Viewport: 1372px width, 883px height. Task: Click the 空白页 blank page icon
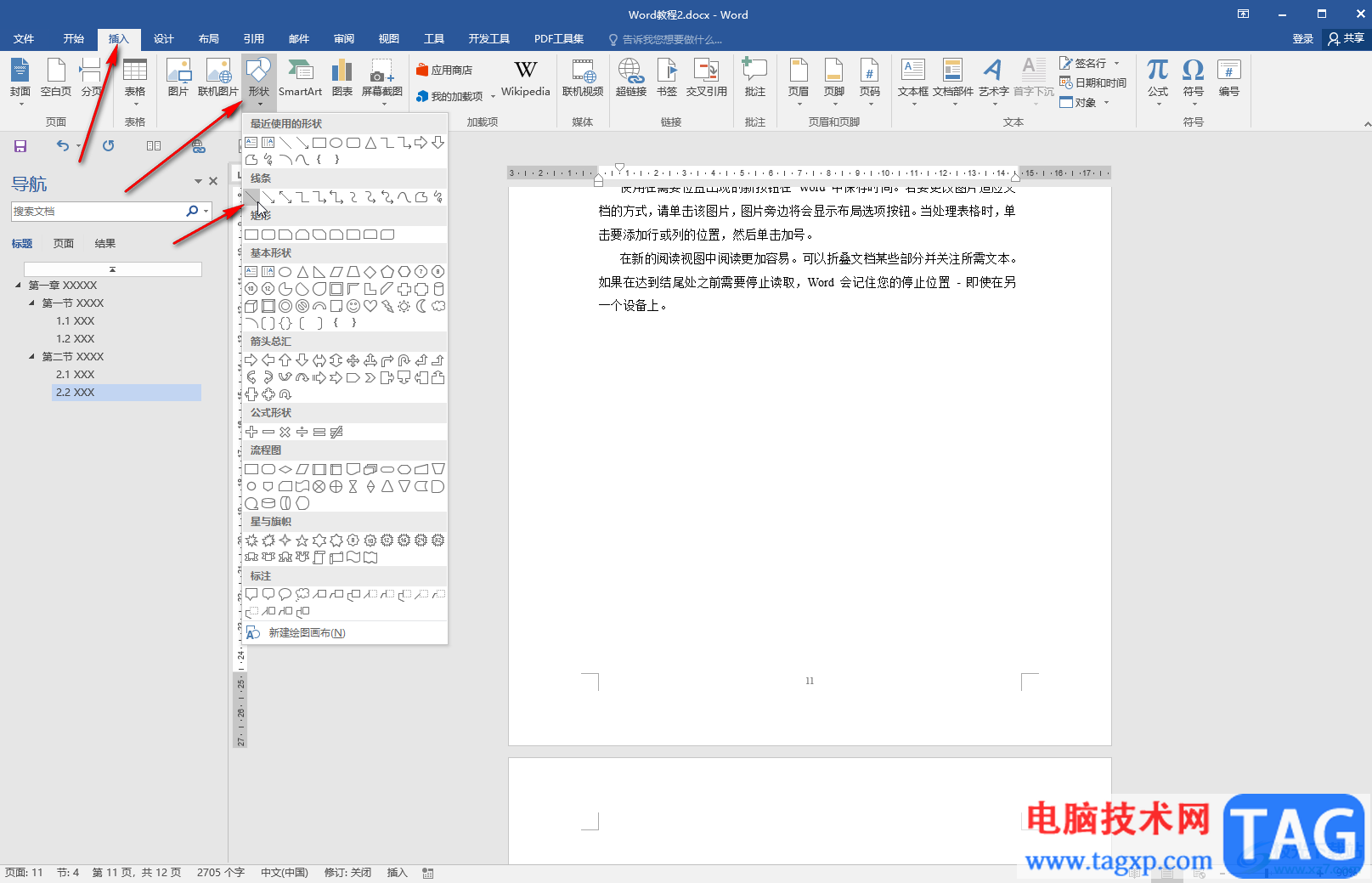coord(56,77)
